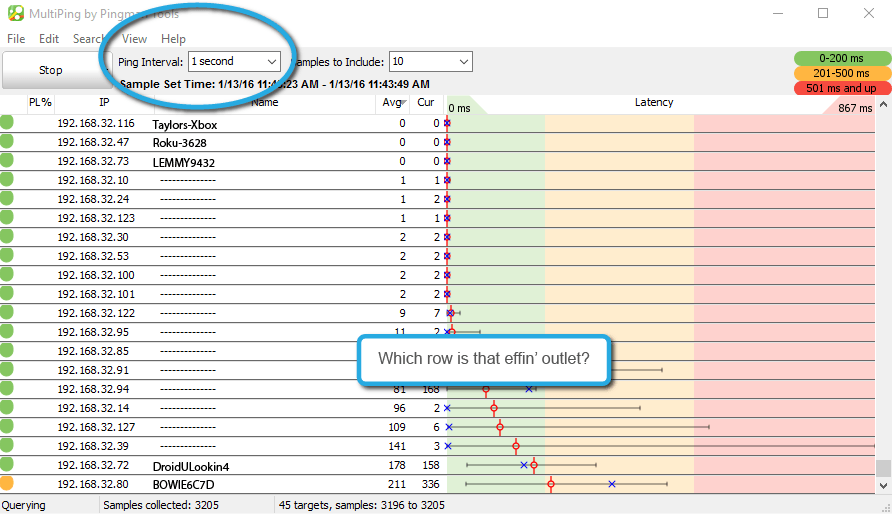Click the red latency circle on 192.168.32.39 row

tap(516, 446)
